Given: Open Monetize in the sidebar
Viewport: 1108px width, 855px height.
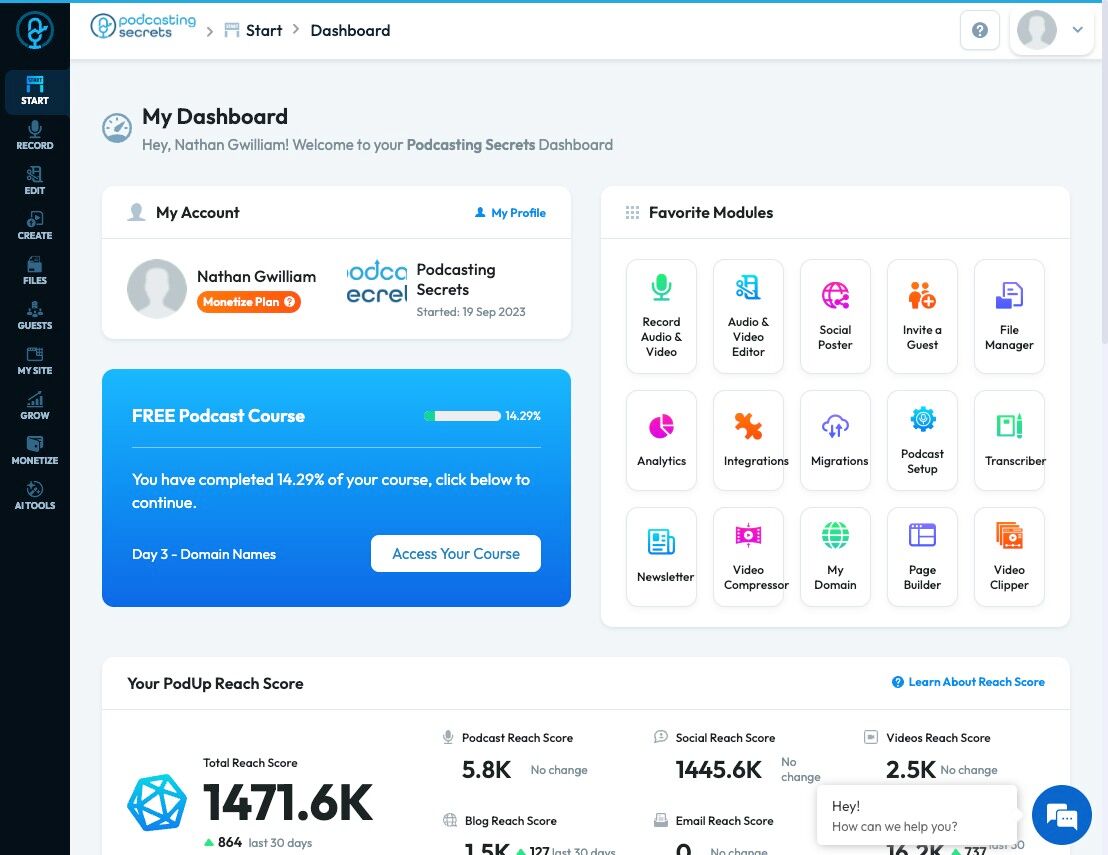Looking at the screenshot, I should (x=35, y=452).
